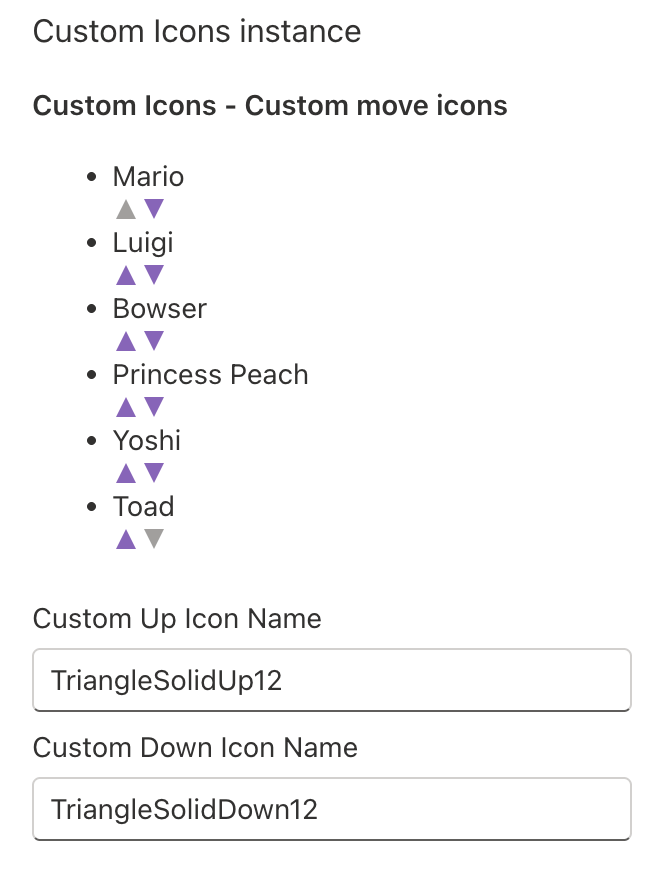Move Princess Peach up one position
This screenshot has height=874, width=662.
[126, 407]
